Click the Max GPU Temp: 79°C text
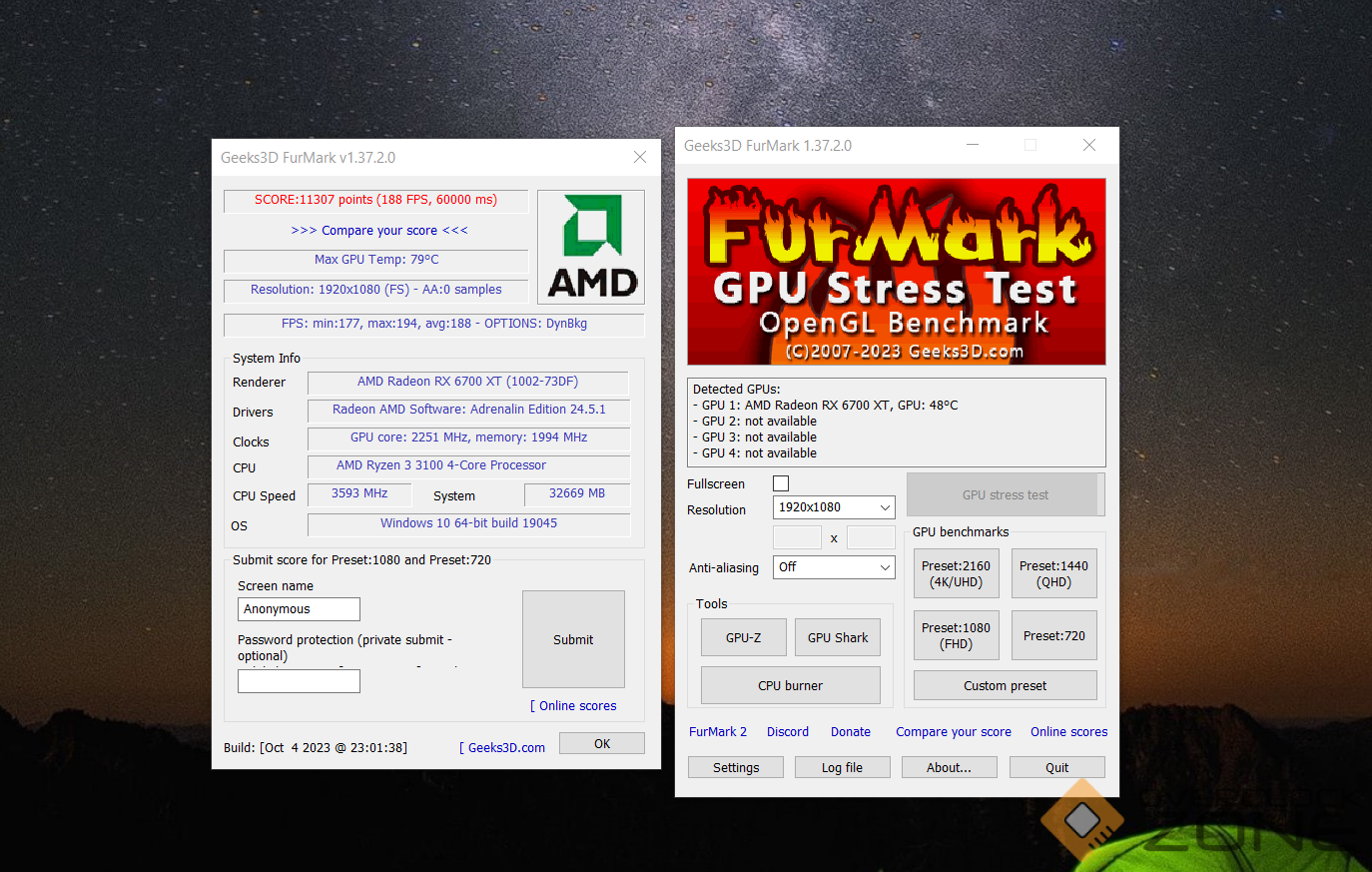The image size is (1372, 872). click(376, 260)
